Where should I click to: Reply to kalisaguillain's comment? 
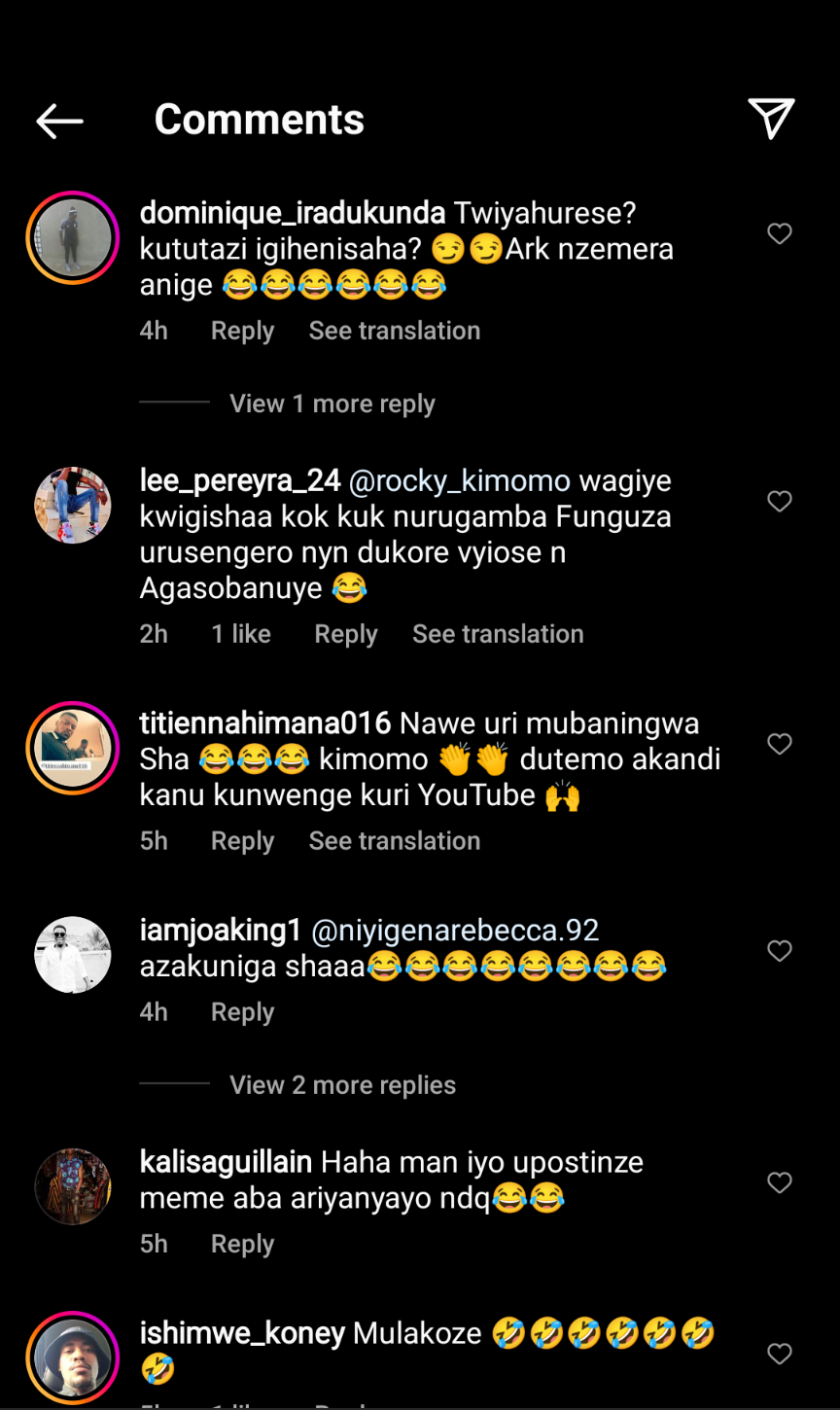coord(242,1244)
